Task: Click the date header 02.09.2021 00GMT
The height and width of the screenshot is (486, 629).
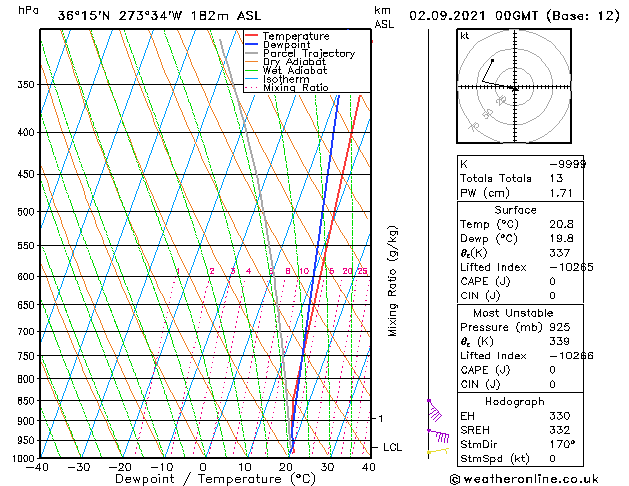Action: pyautogui.click(x=473, y=16)
